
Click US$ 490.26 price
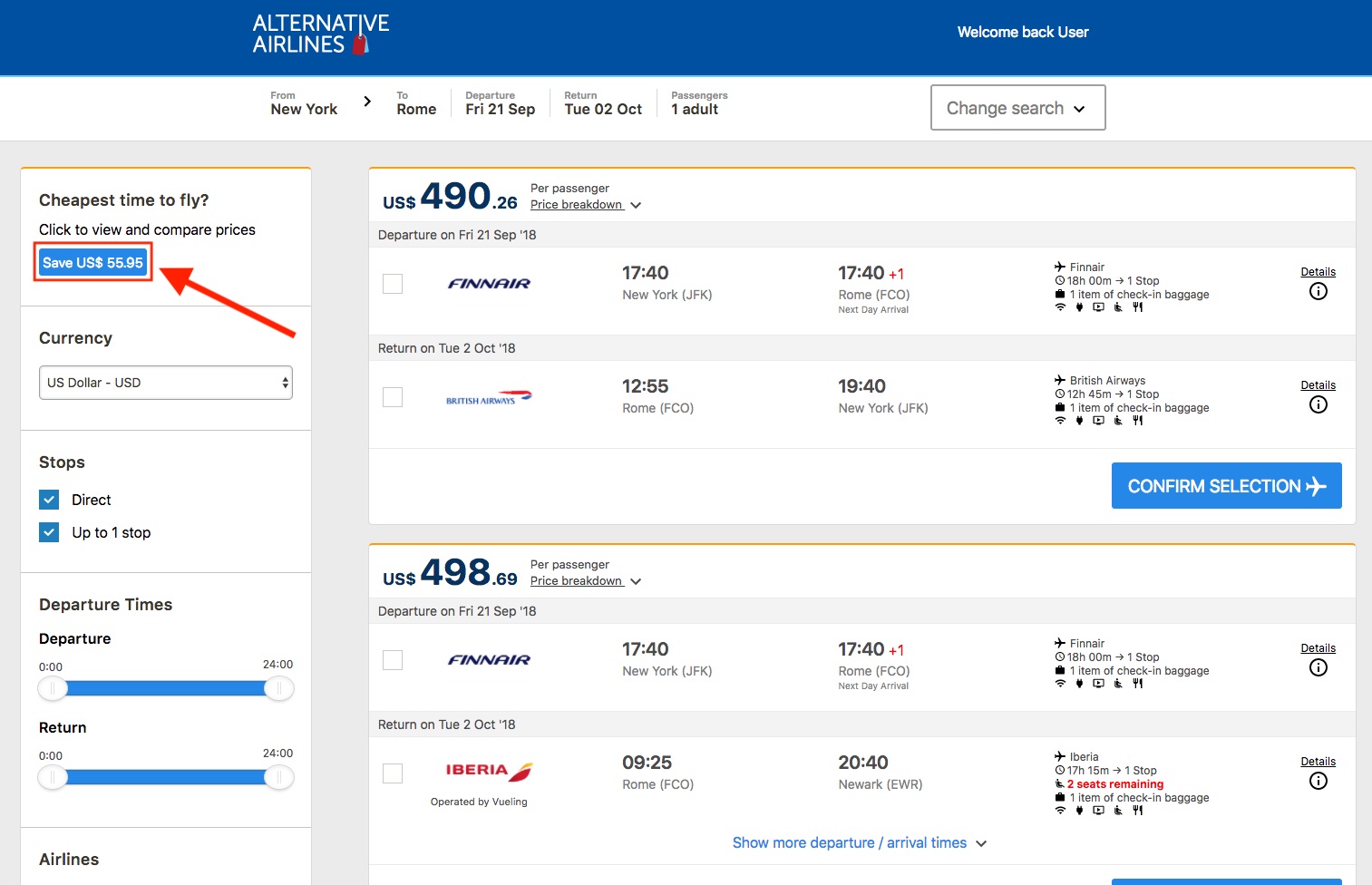[450, 196]
